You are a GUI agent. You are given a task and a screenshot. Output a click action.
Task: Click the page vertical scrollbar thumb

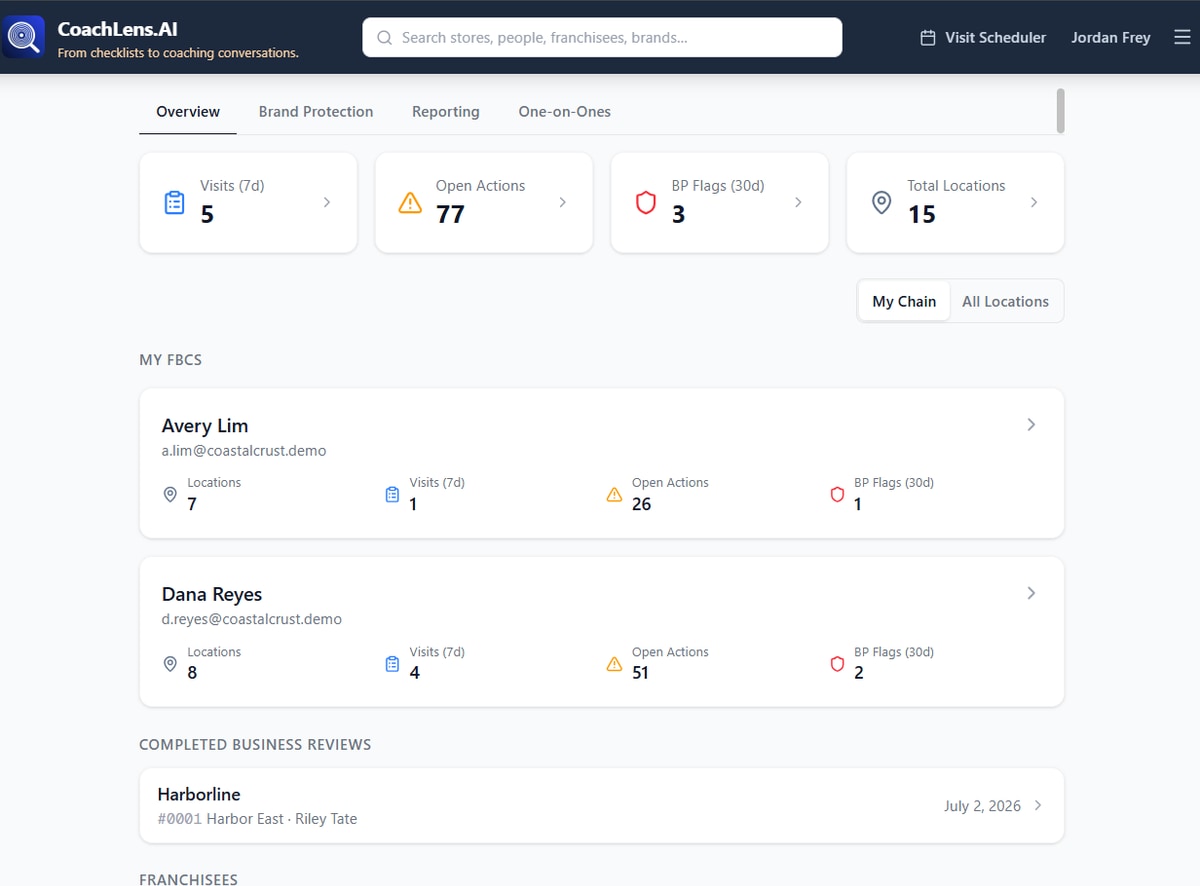tap(1060, 111)
